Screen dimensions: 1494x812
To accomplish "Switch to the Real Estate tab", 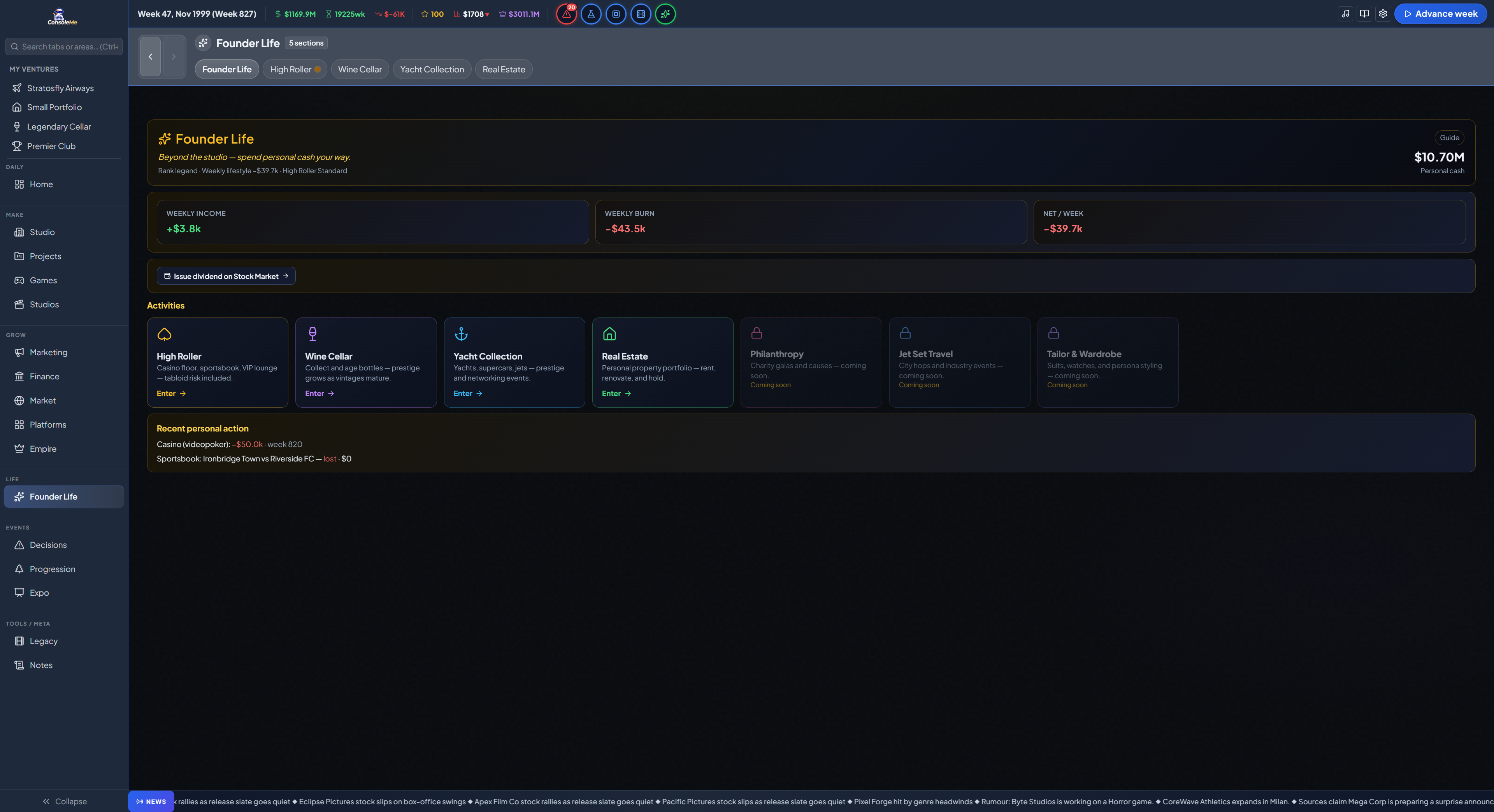I will coord(504,69).
